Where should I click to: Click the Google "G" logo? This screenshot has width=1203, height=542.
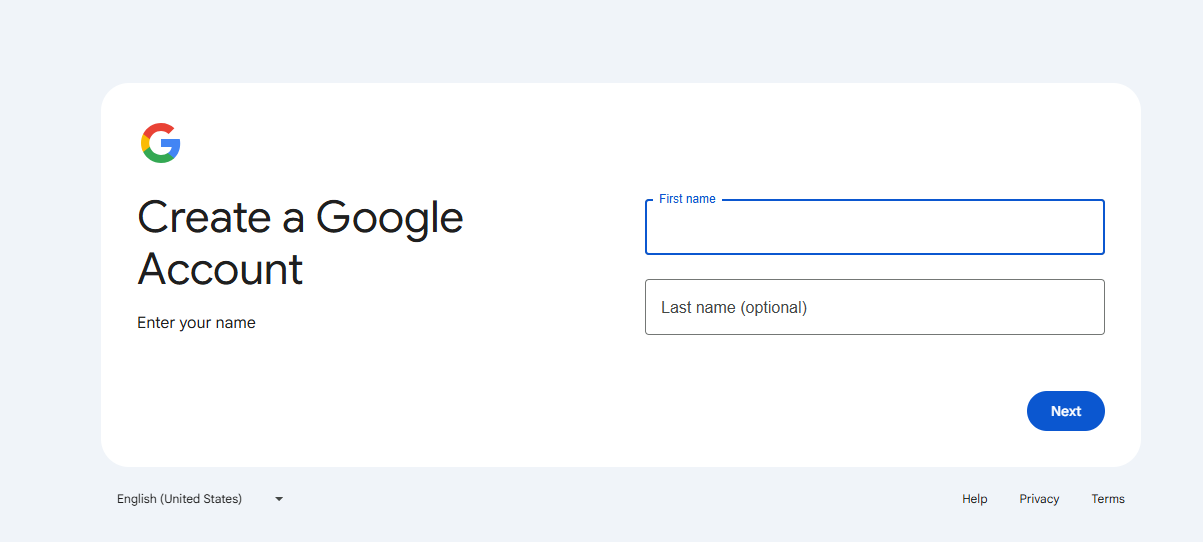pyautogui.click(x=160, y=143)
